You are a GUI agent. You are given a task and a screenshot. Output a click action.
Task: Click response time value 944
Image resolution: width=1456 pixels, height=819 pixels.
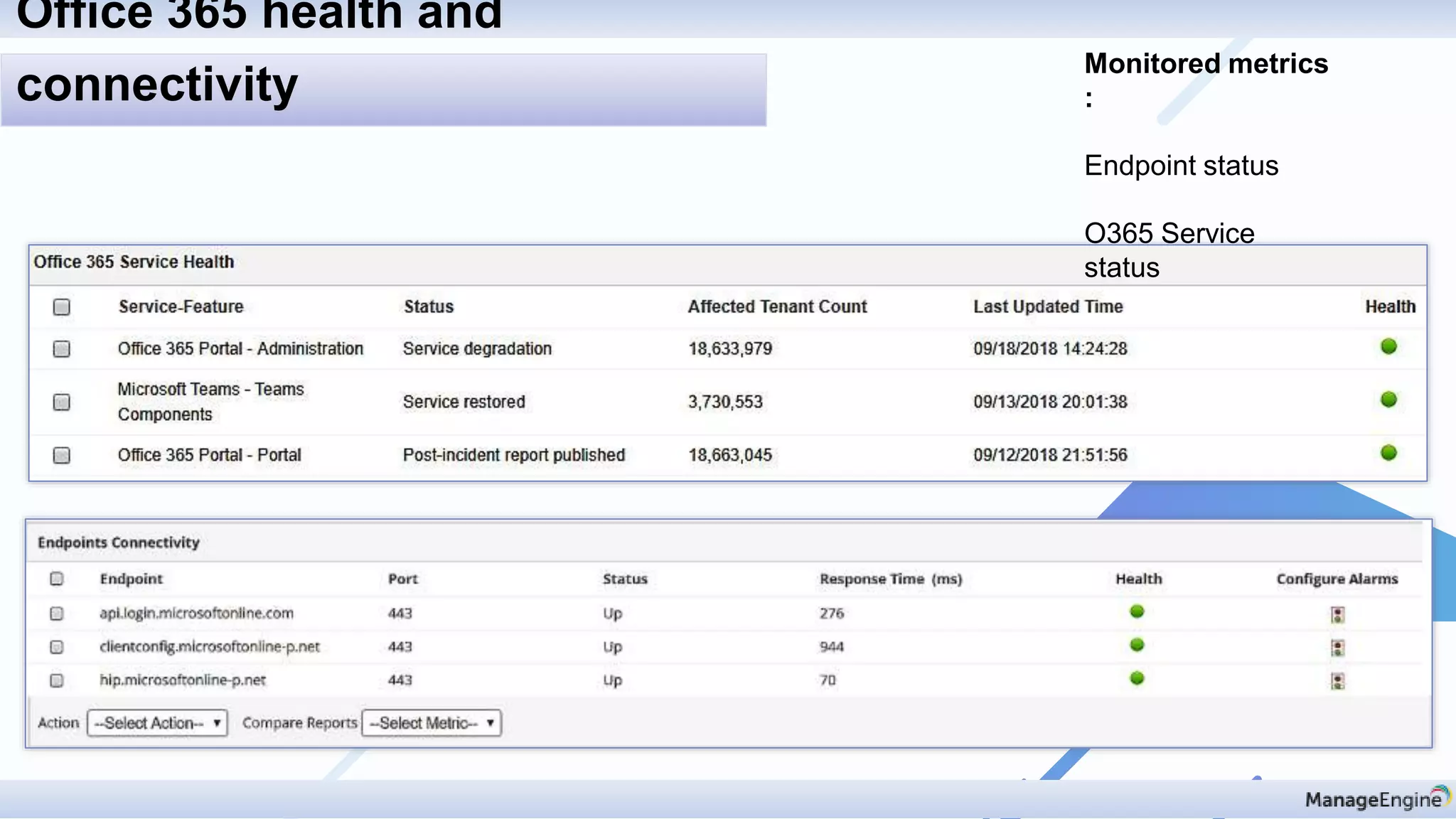point(832,646)
